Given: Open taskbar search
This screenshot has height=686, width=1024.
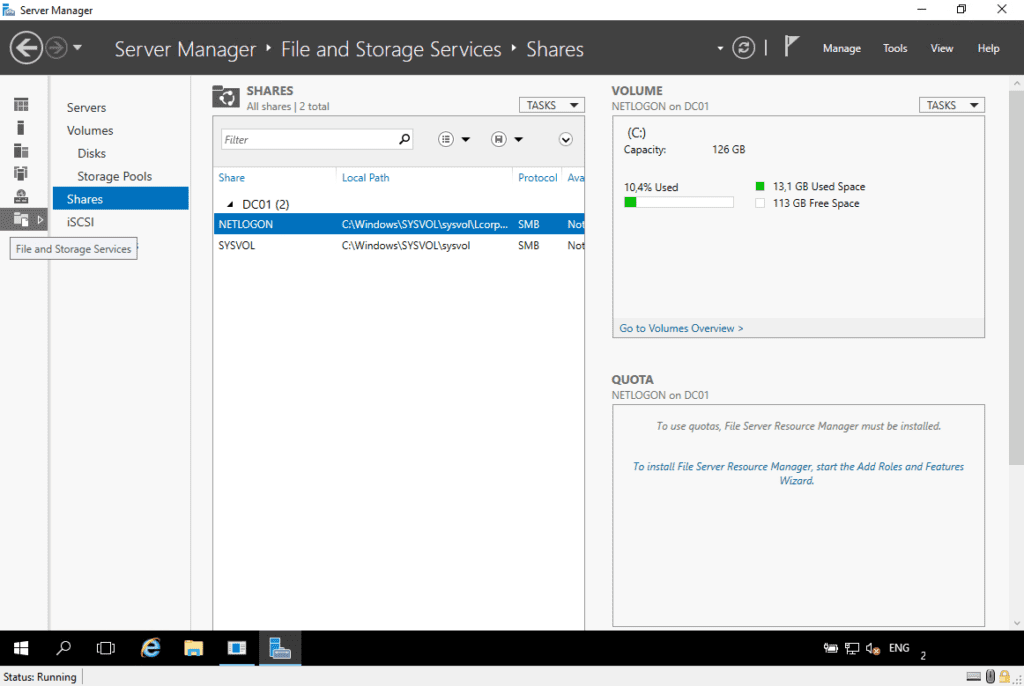Looking at the screenshot, I should [63, 648].
